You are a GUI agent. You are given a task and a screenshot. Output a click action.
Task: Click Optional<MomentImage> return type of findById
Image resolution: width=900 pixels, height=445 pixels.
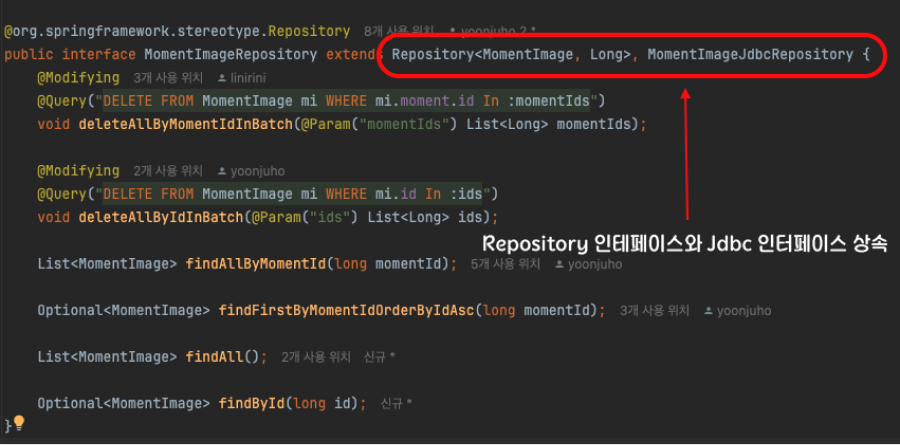pyautogui.click(x=124, y=404)
